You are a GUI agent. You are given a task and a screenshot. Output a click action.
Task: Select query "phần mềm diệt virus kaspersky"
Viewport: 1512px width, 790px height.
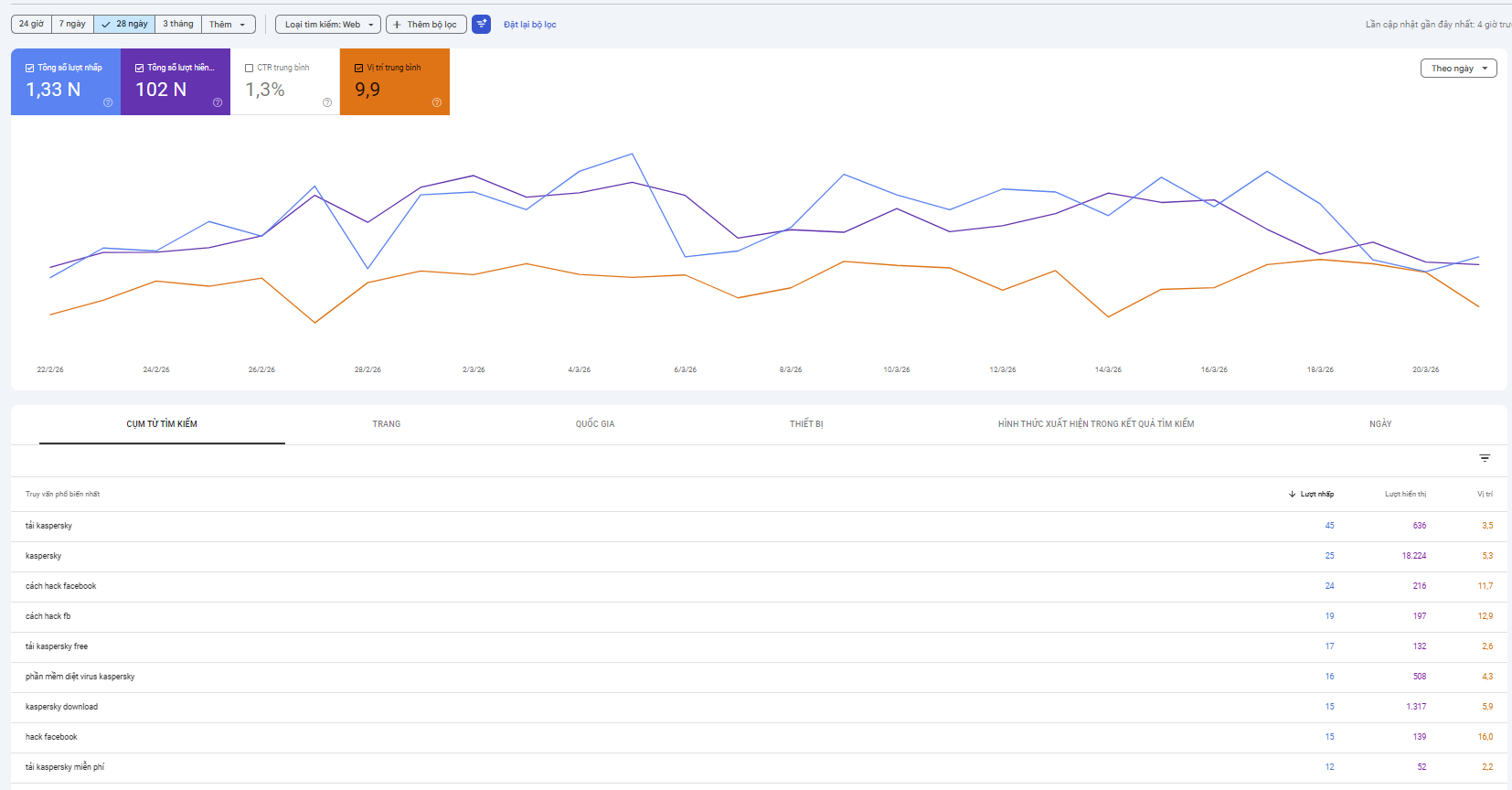click(759, 677)
